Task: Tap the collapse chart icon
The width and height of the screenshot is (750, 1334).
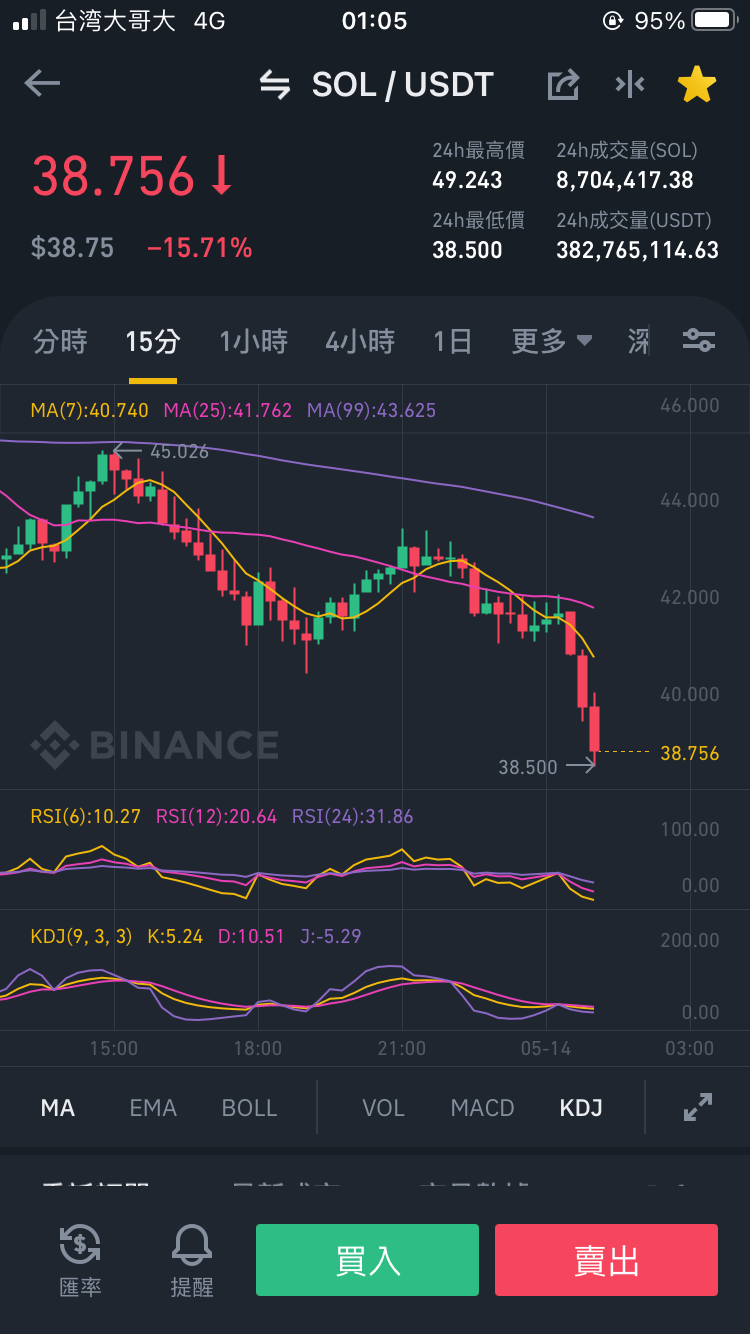Action: [630, 85]
